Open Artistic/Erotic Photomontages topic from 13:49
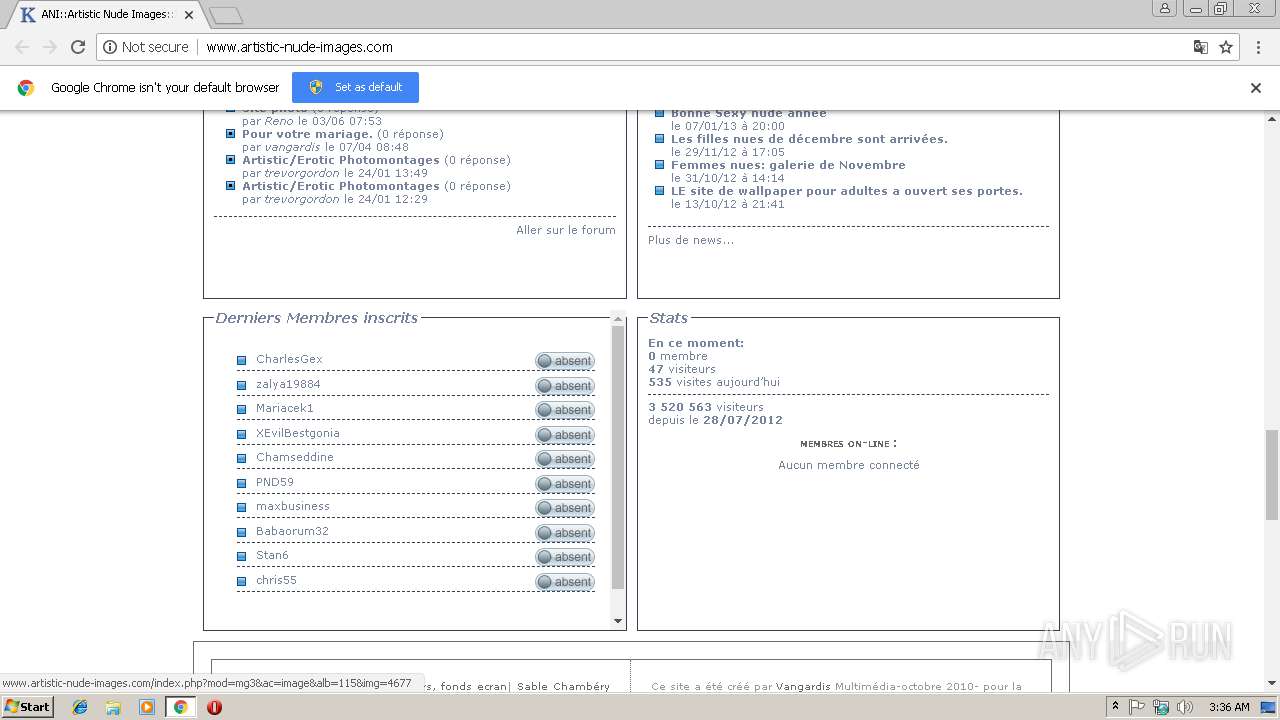The height and width of the screenshot is (720, 1280). (341, 160)
